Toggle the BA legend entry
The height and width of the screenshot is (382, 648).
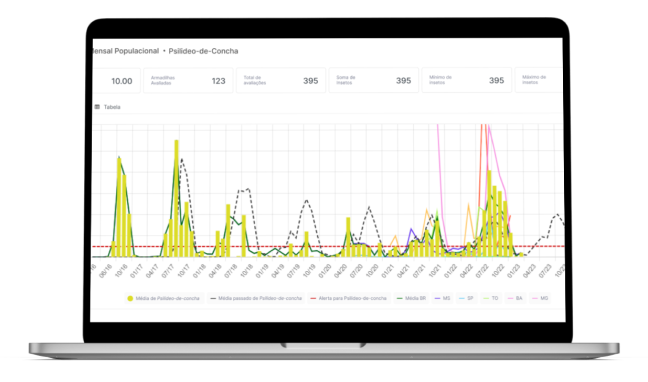point(515,298)
